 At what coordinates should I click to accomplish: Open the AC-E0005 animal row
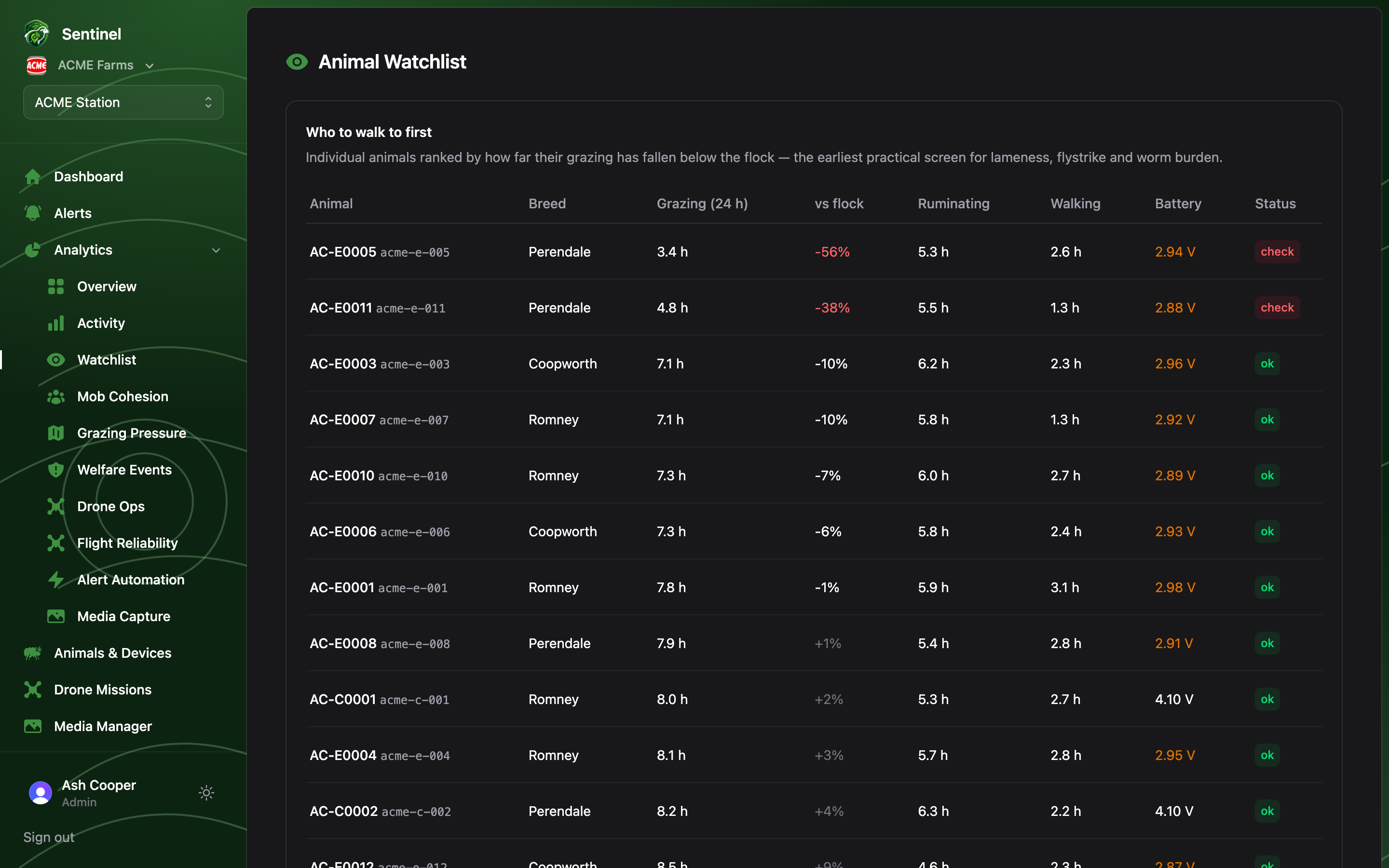coord(814,251)
